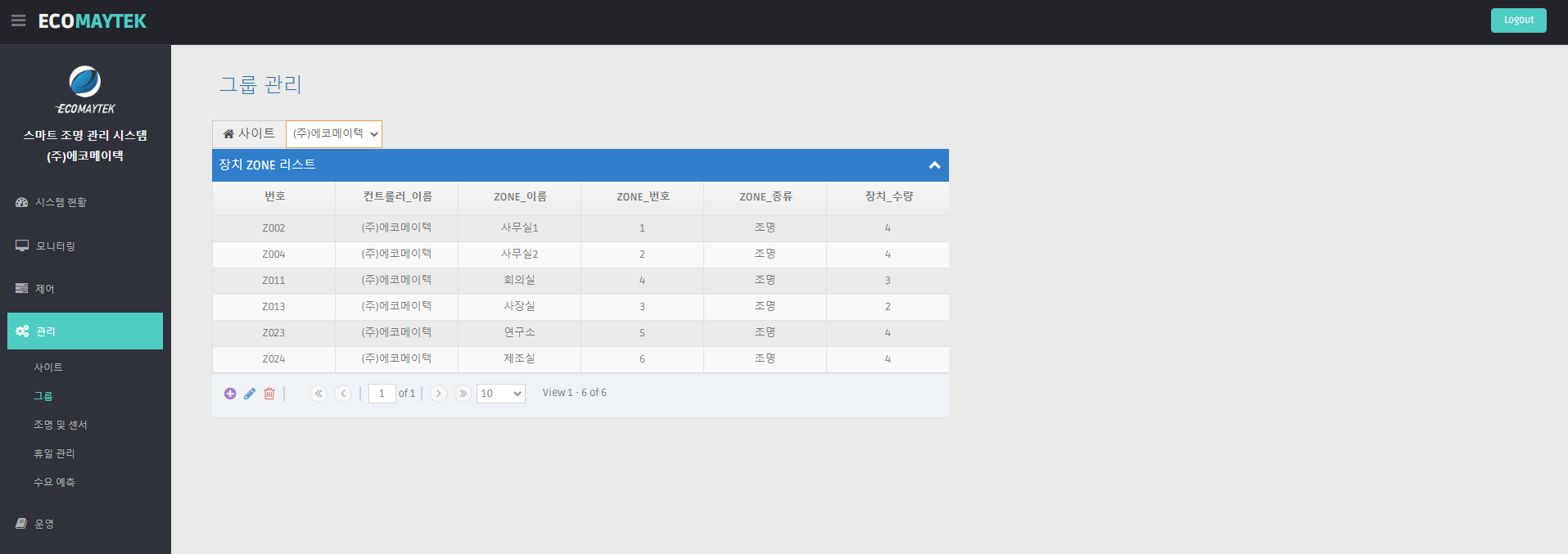Screen dimensions: 1568x554
Task: Click the home icon beside 사이트 label
Action: [228, 134]
